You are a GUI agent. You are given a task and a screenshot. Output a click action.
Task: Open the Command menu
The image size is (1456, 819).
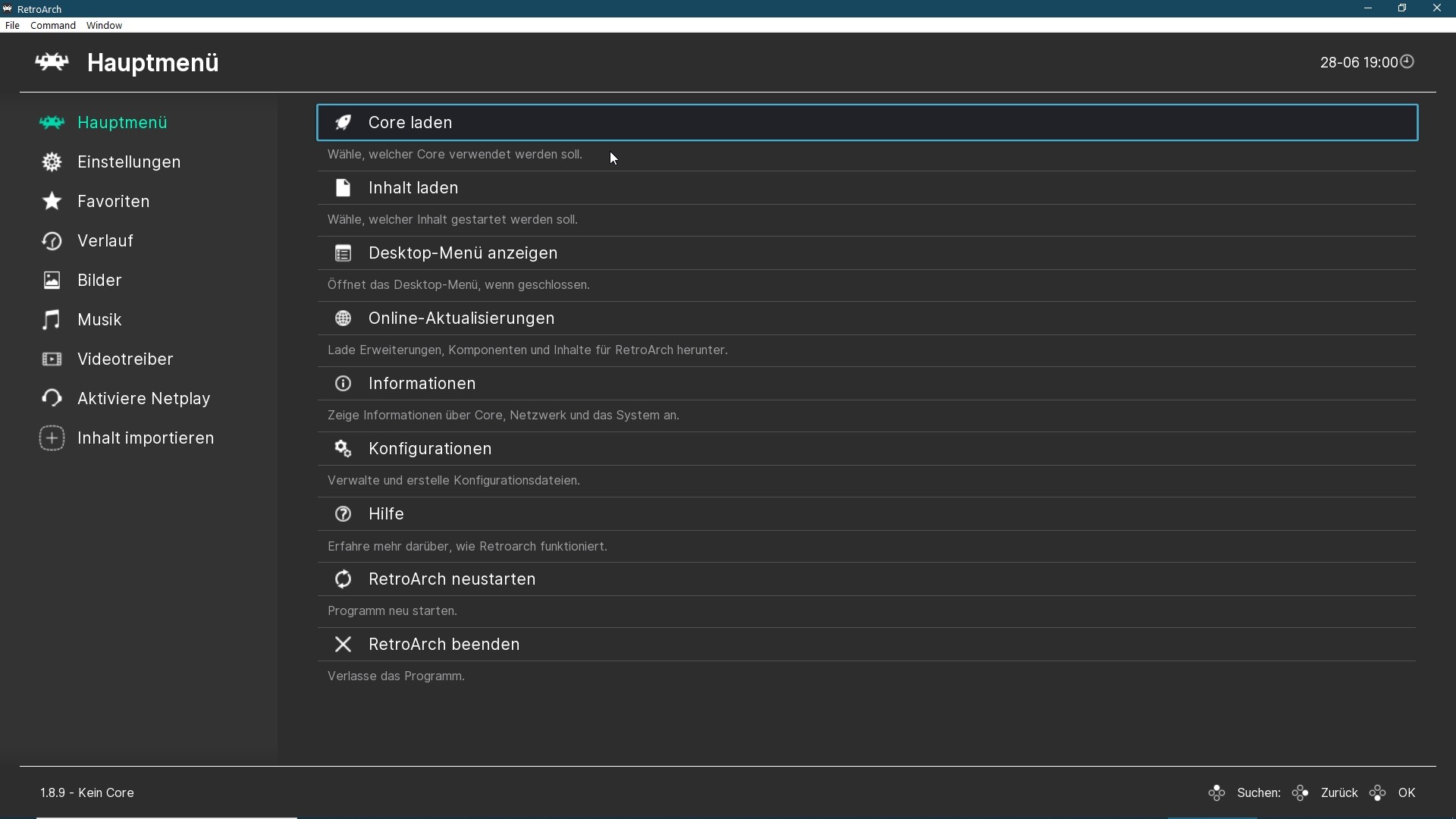click(x=53, y=26)
